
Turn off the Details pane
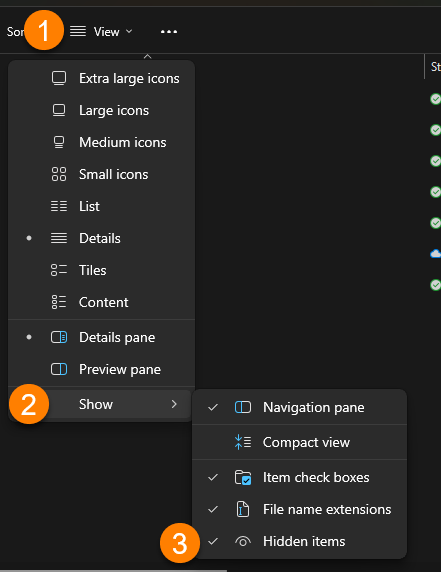tap(101, 337)
